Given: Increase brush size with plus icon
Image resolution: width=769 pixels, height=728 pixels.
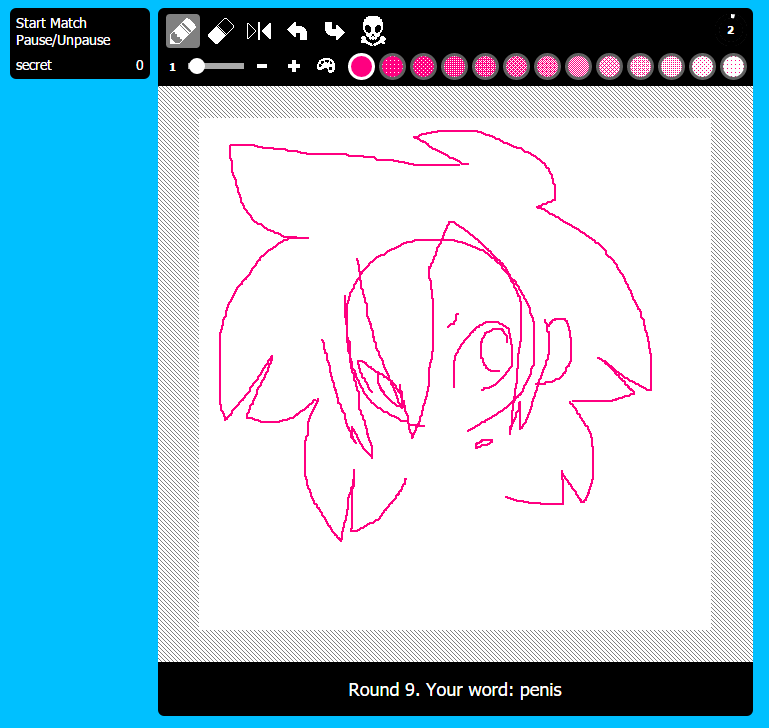Looking at the screenshot, I should pyautogui.click(x=294, y=66).
